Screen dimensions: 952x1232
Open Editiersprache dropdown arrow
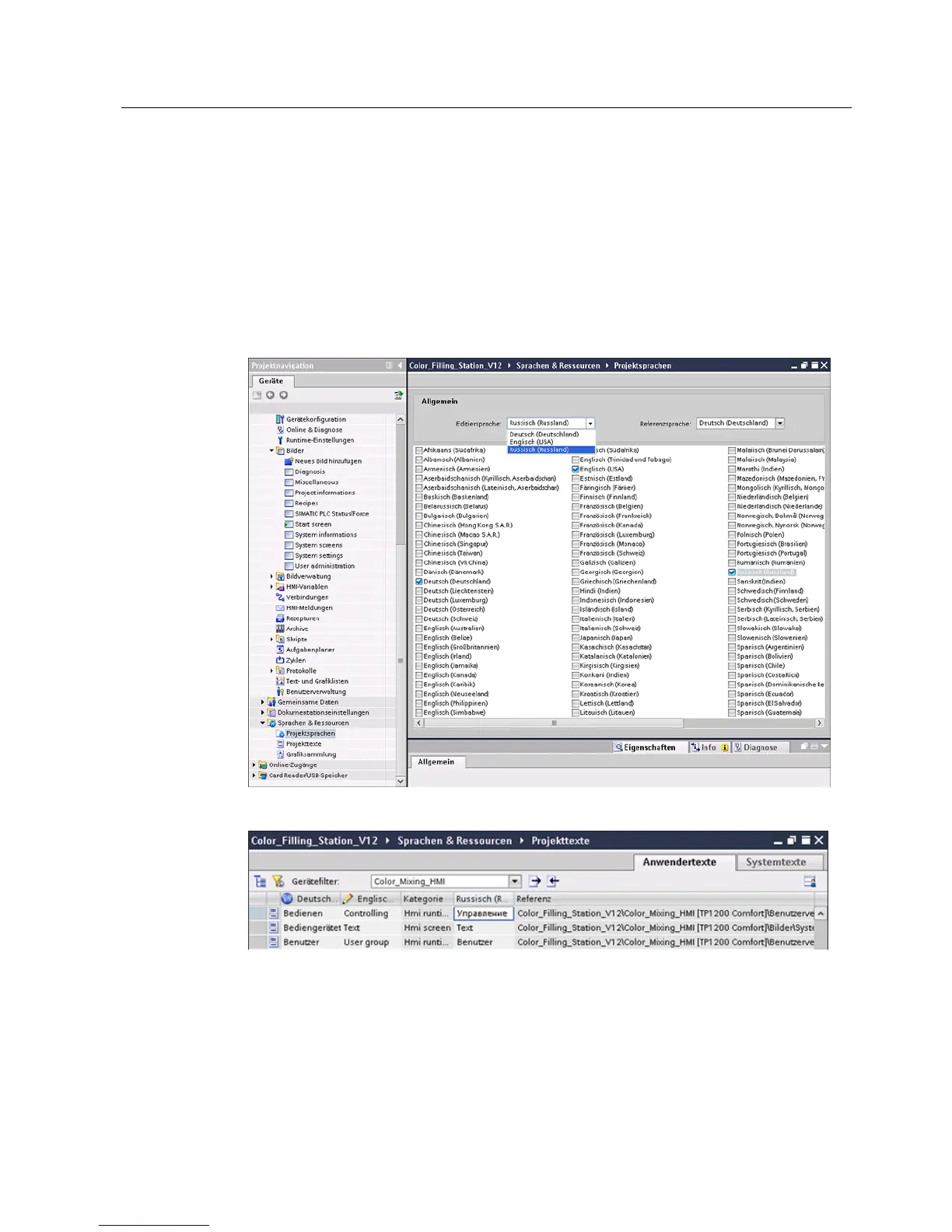pyautogui.click(x=590, y=424)
